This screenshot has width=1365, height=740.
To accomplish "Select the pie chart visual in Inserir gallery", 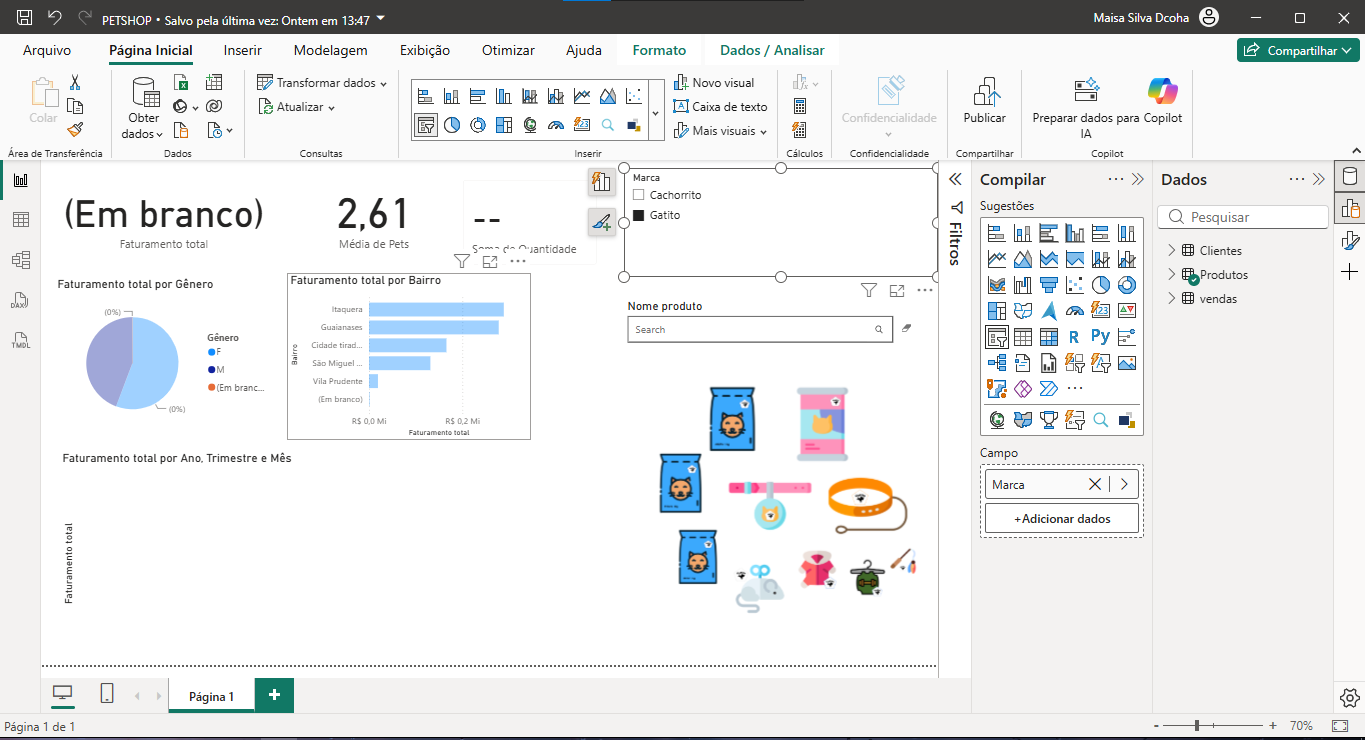I will (451, 125).
